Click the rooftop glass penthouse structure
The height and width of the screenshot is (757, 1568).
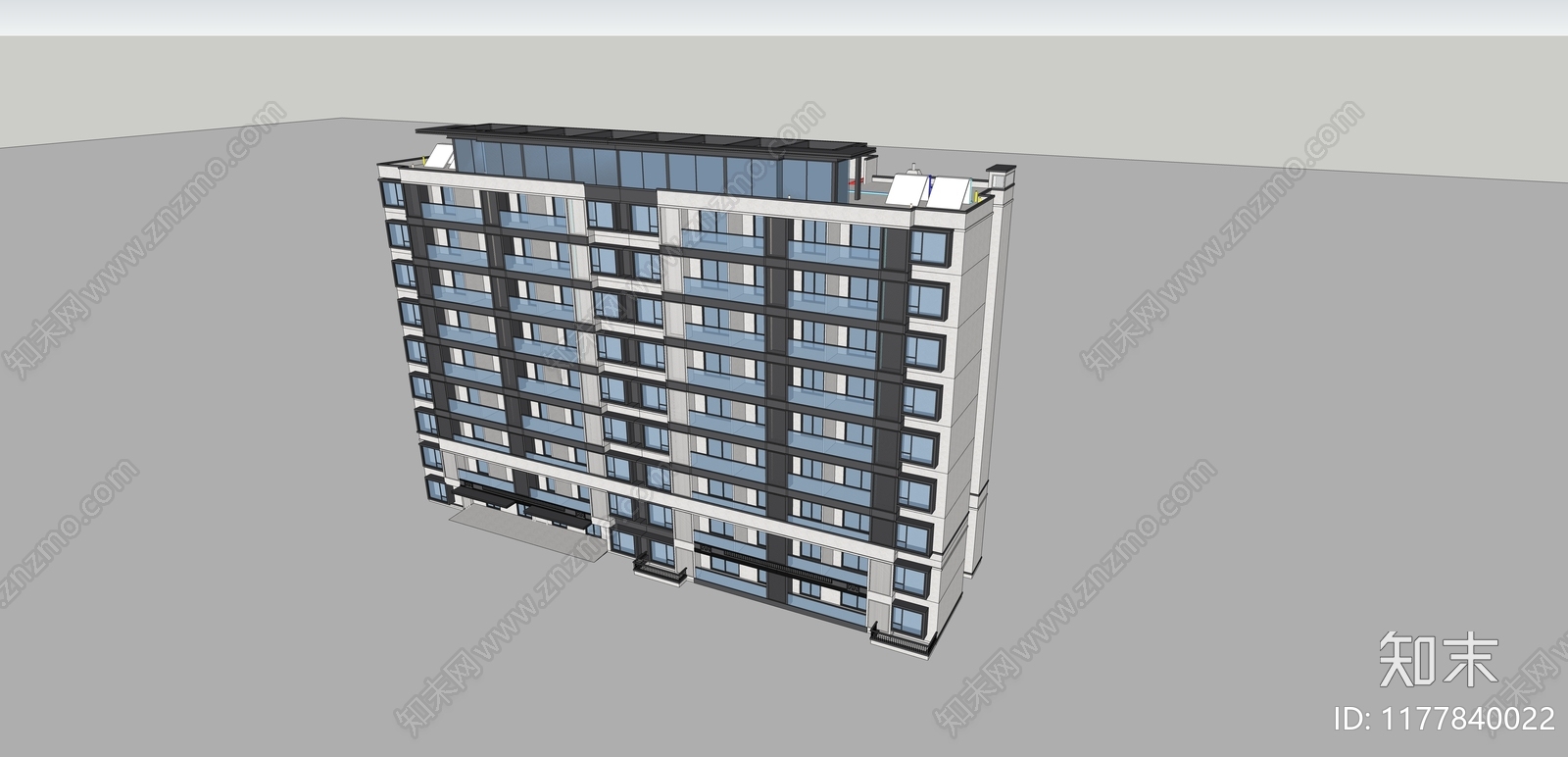[647, 162]
